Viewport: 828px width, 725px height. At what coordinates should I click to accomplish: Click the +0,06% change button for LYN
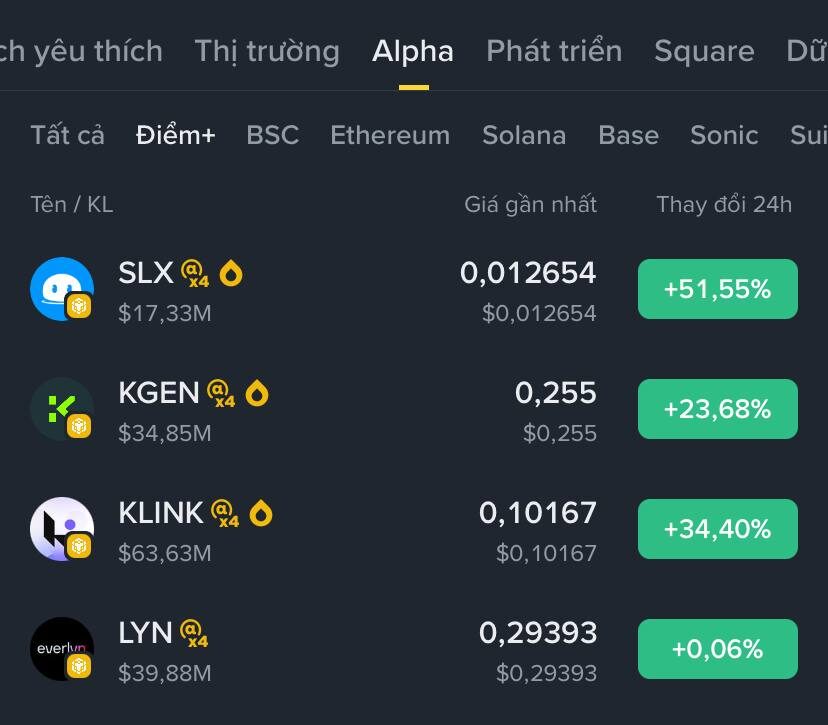click(x=717, y=648)
